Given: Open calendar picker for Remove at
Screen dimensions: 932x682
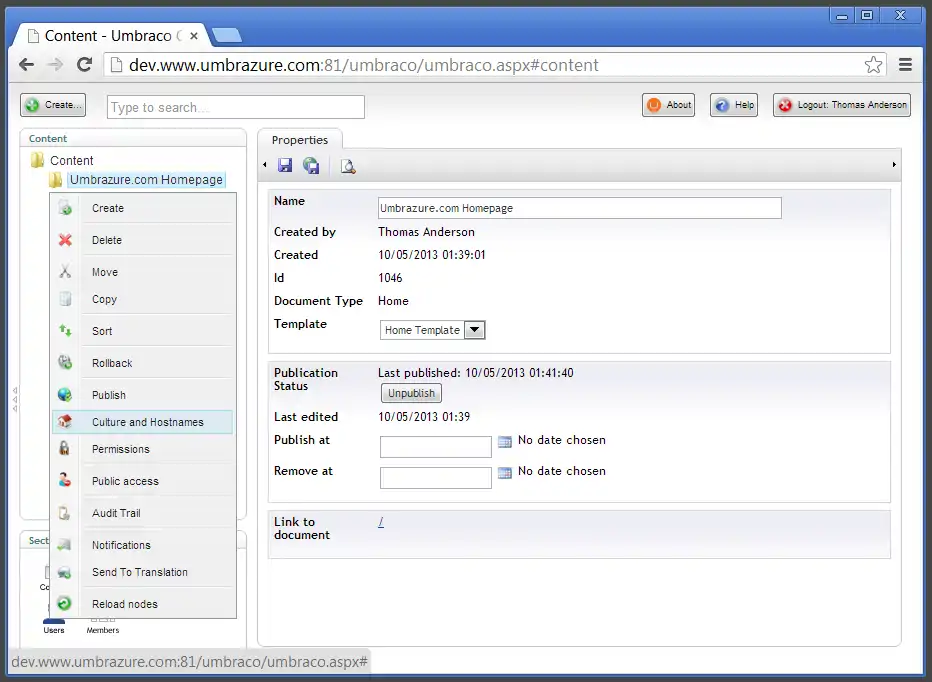Looking at the screenshot, I should (505, 473).
